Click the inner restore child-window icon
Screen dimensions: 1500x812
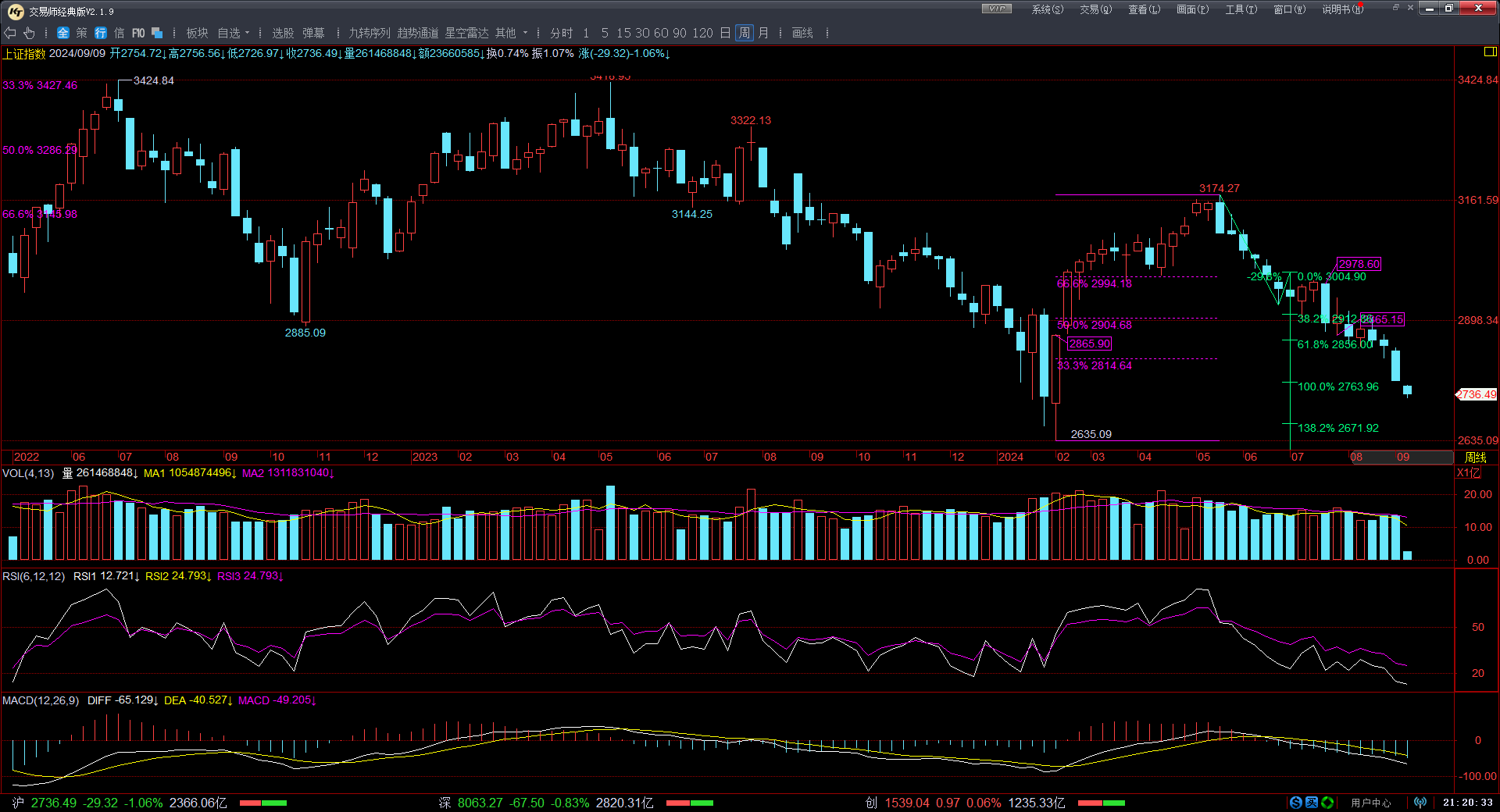click(x=1395, y=8)
